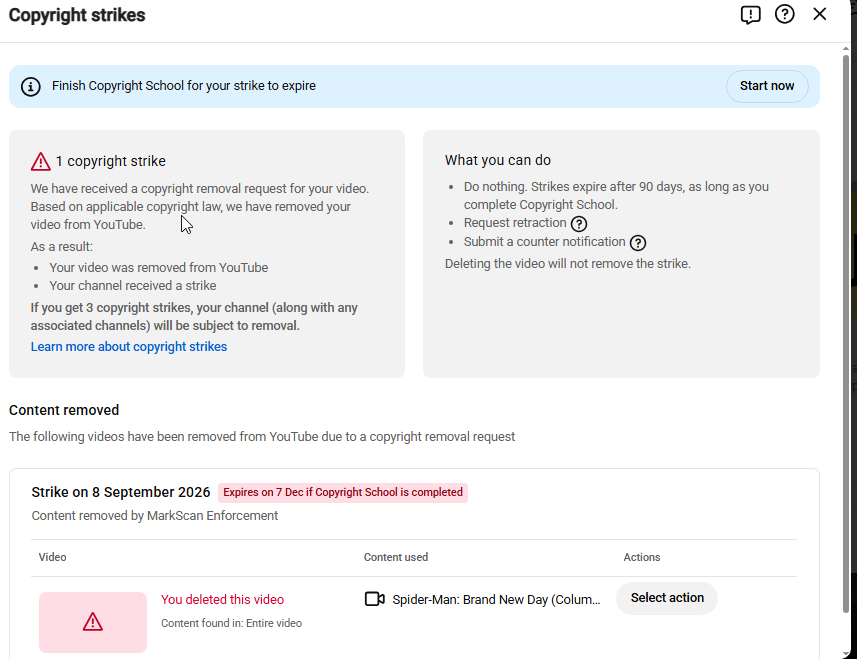
Task: Click the info icon in Copyright School banner
Action: (x=31, y=86)
